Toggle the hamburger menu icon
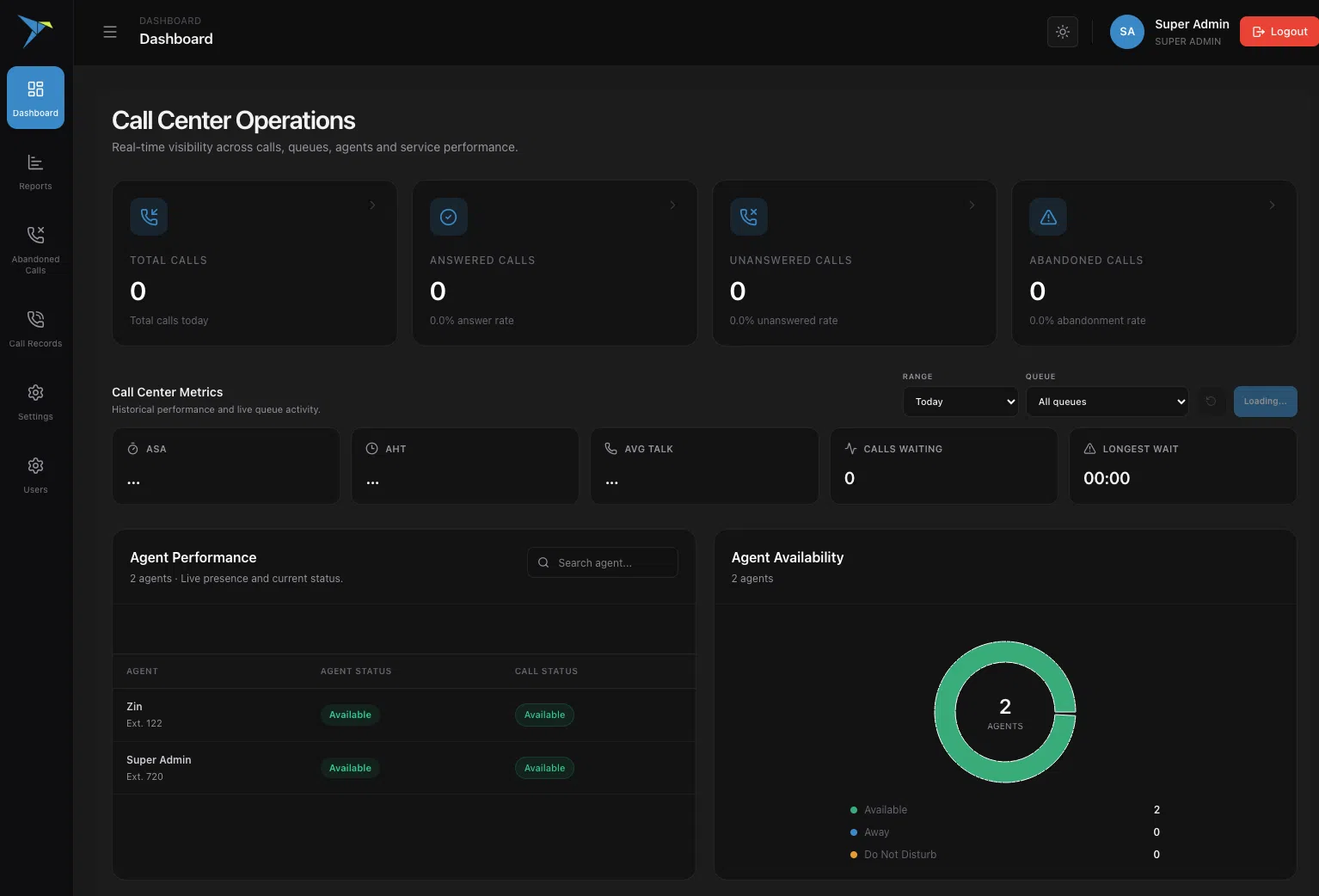The width and height of the screenshot is (1319, 896). pyautogui.click(x=110, y=32)
